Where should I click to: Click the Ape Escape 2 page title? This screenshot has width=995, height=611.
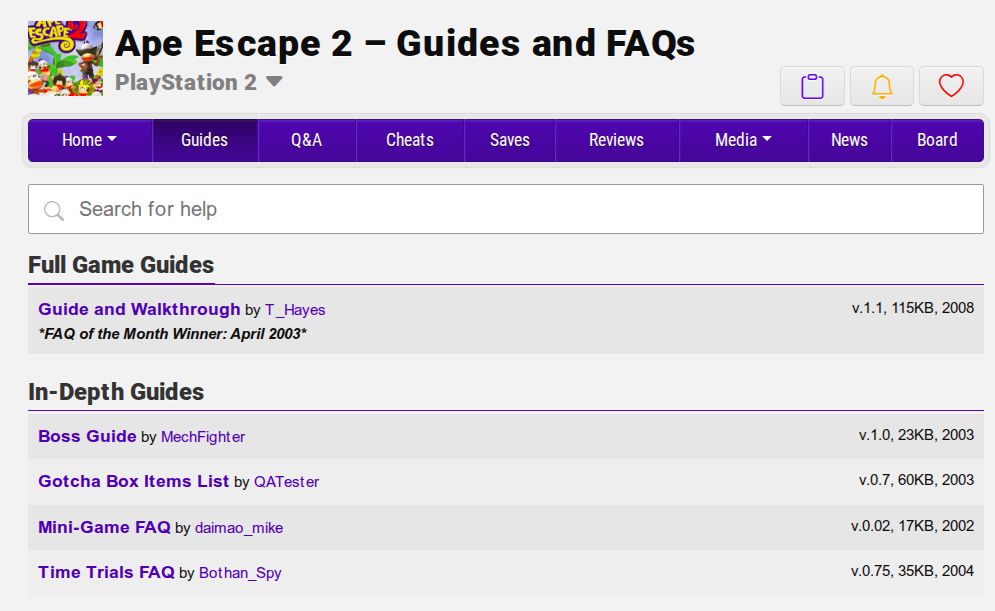pyautogui.click(x=405, y=44)
